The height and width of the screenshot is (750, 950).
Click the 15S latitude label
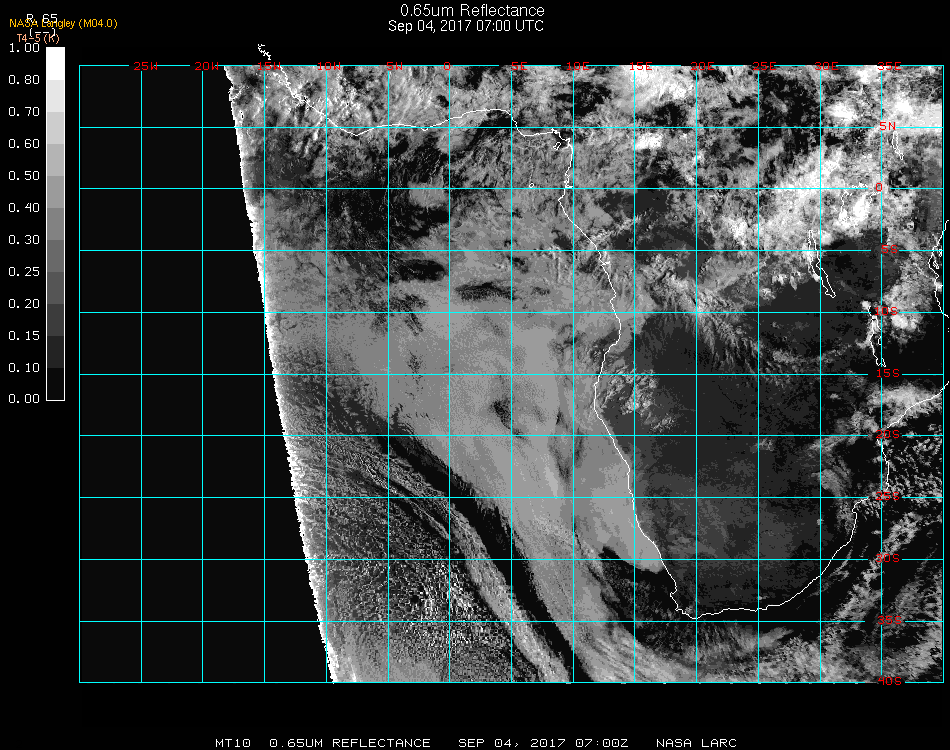888,373
